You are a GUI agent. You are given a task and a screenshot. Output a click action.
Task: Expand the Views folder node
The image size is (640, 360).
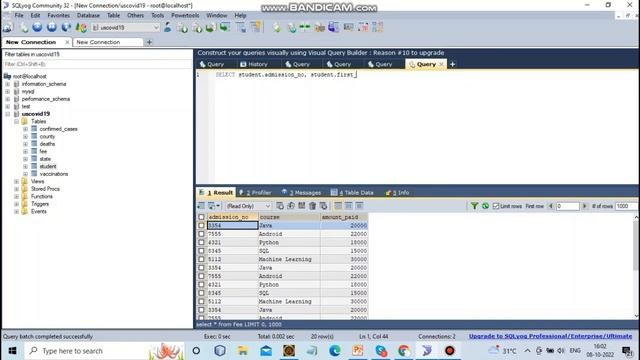[16, 181]
